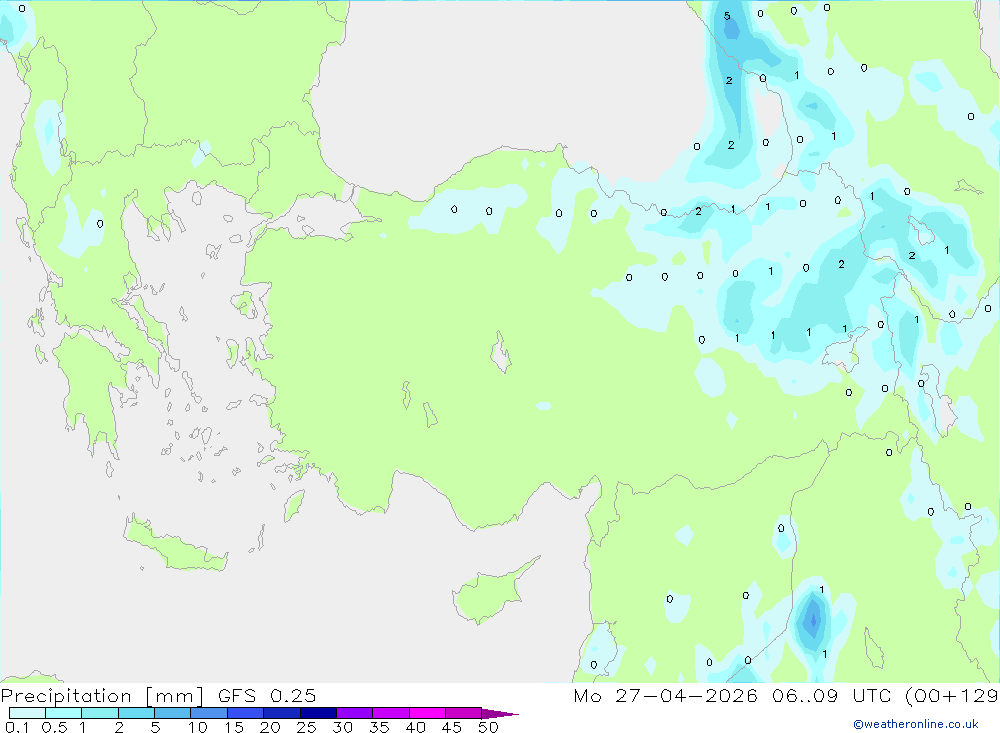This screenshot has height=733, width=1000.
Task: Click the '25' legend scale label
Action: [306, 727]
